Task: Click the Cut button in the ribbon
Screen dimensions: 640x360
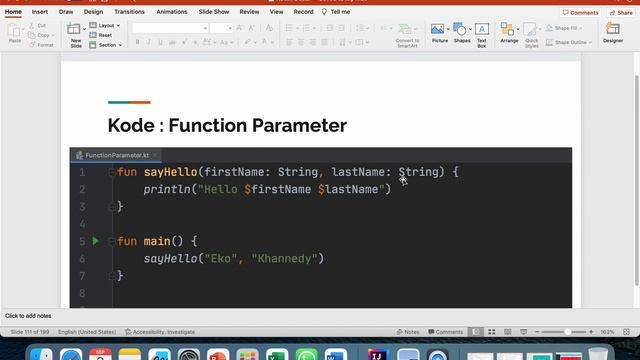Action: point(38,26)
